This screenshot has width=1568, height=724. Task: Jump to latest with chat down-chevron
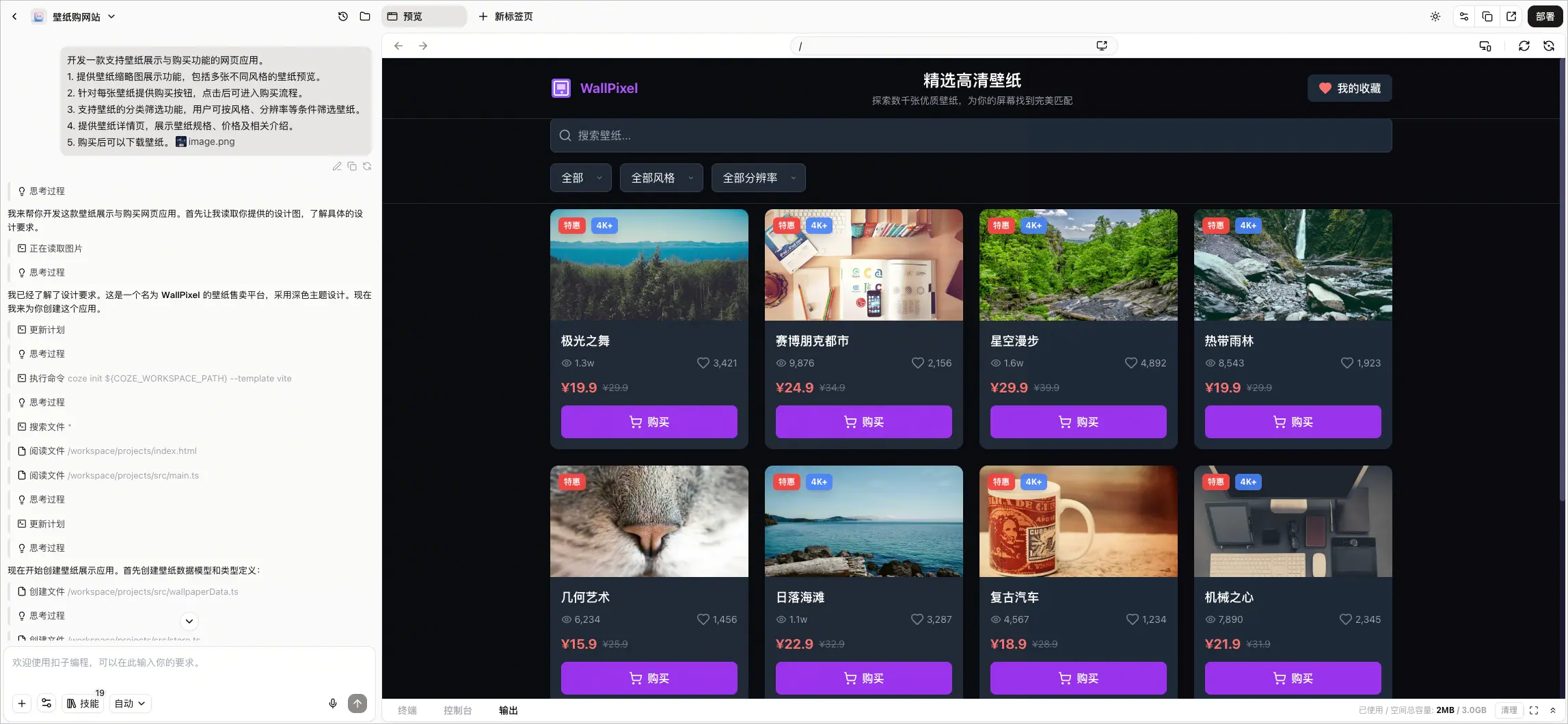(x=189, y=621)
